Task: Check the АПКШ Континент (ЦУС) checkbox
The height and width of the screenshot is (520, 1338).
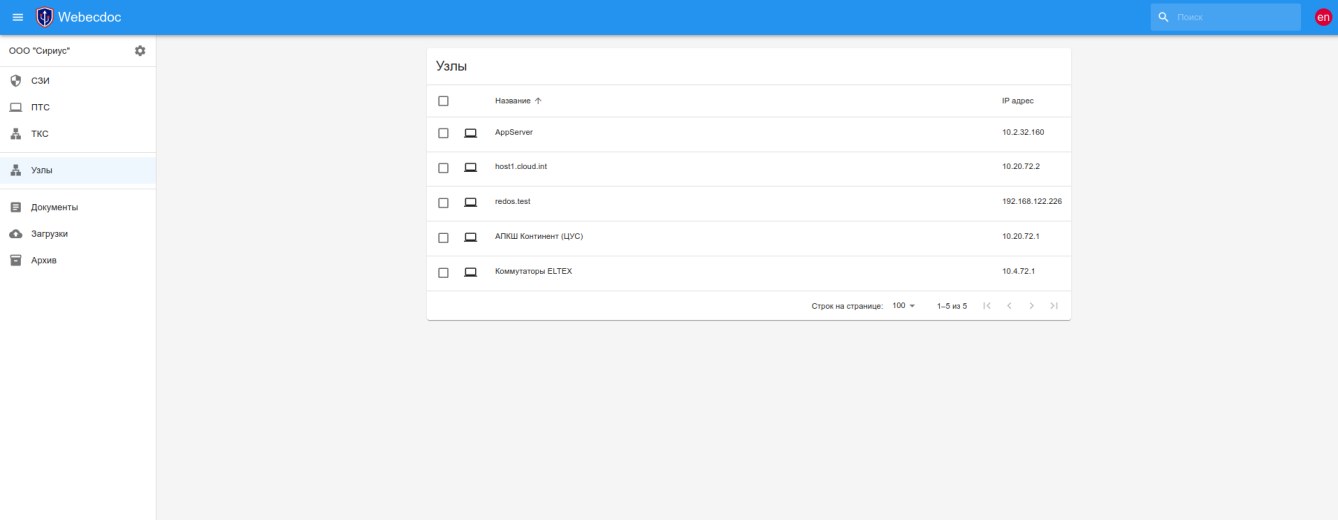Action: (443, 237)
